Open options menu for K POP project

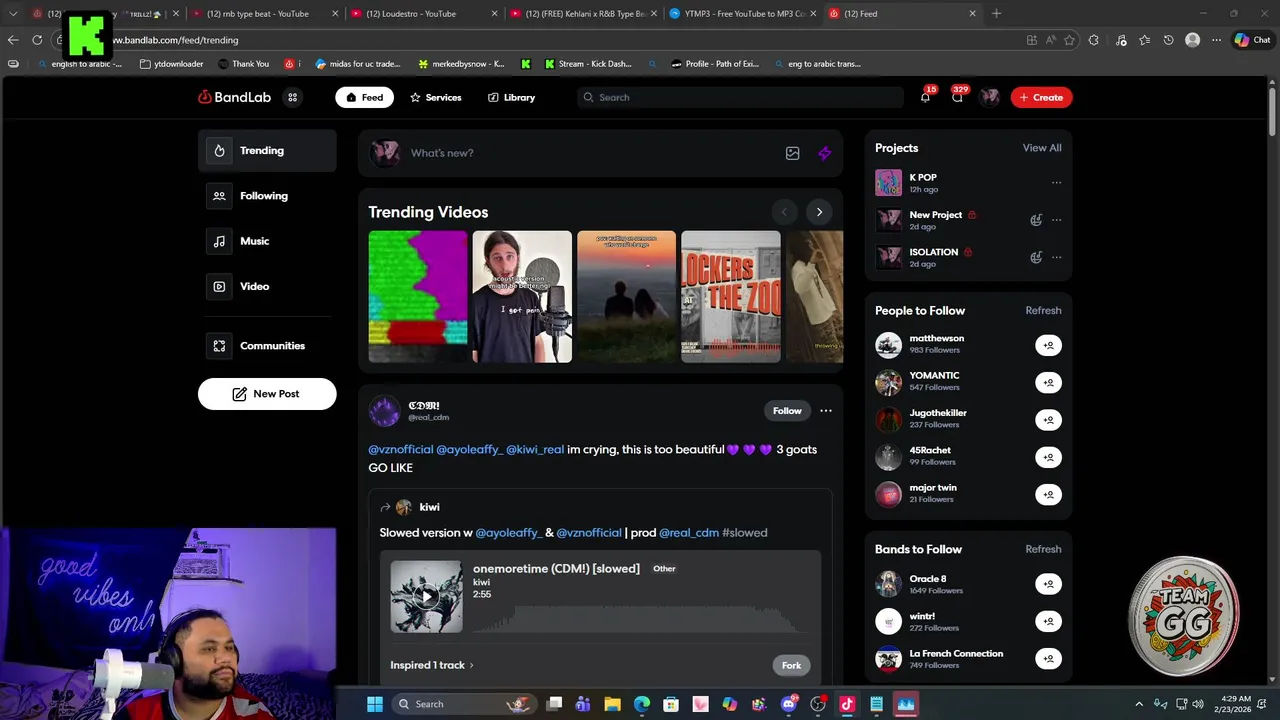[1056, 183]
